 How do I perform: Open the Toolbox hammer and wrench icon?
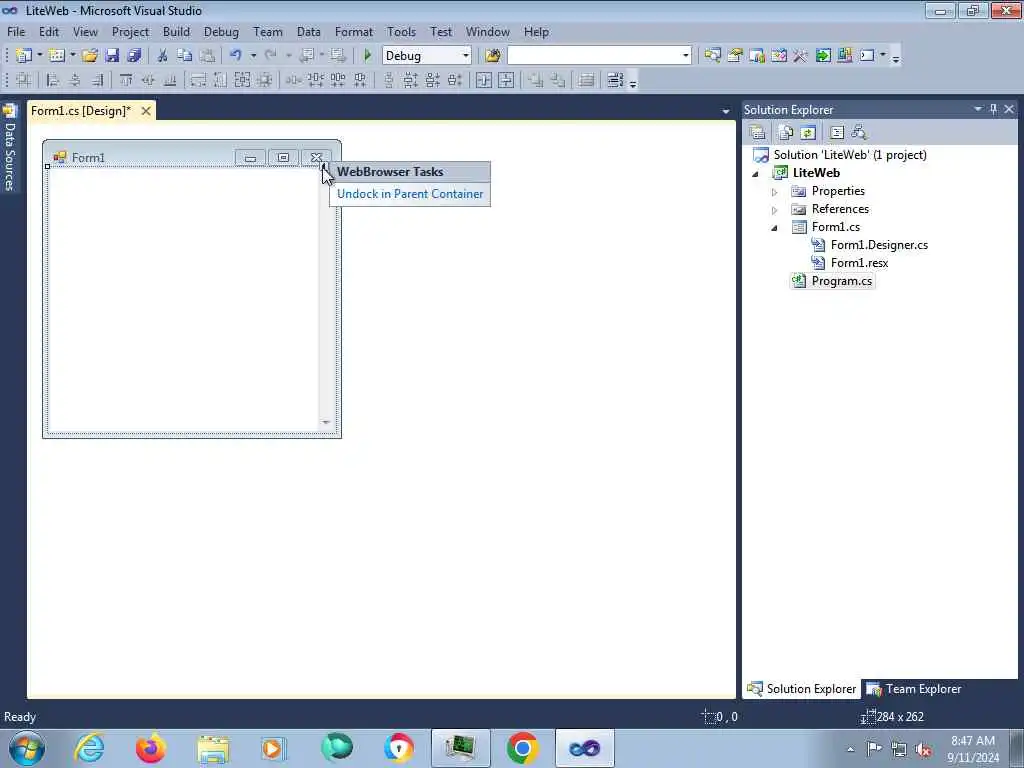click(801, 56)
